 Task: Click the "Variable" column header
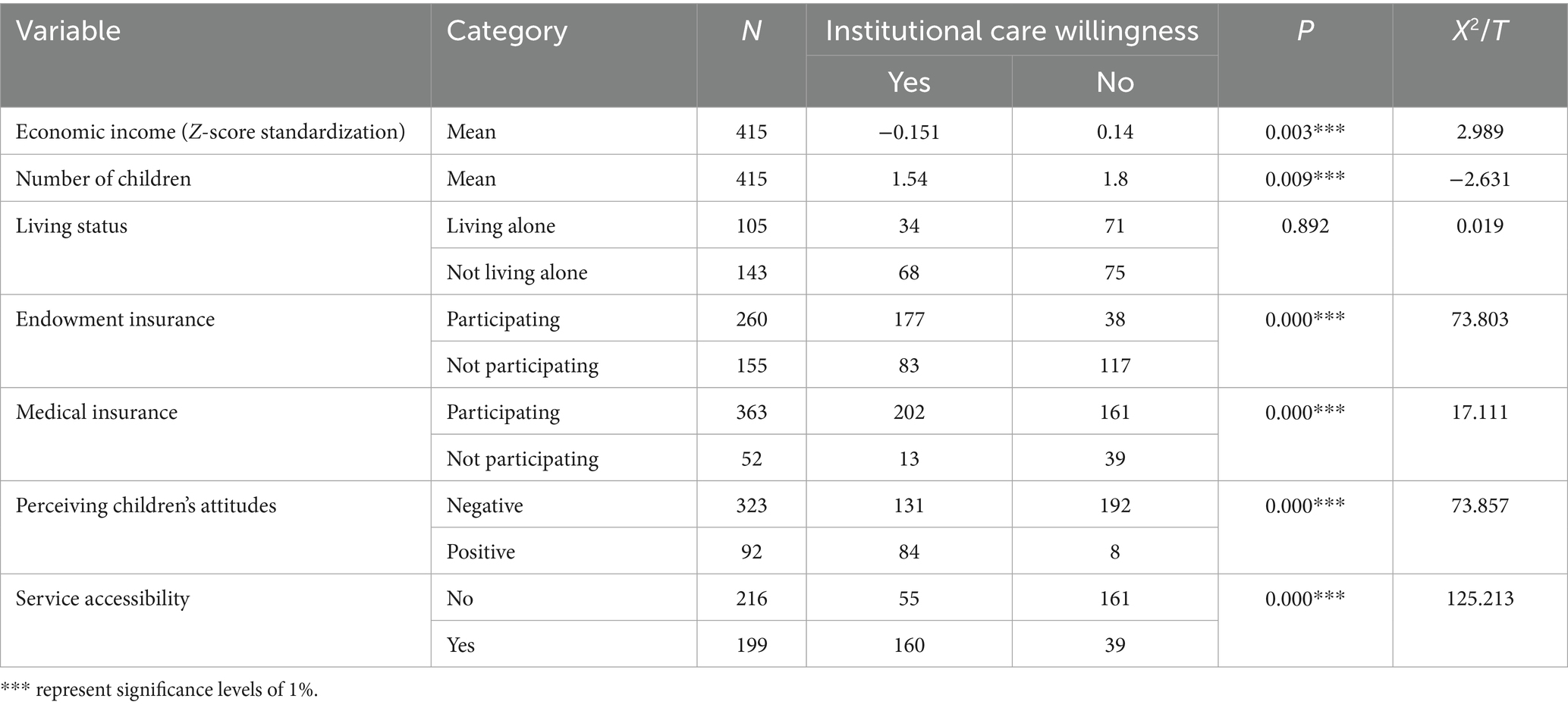(68, 31)
